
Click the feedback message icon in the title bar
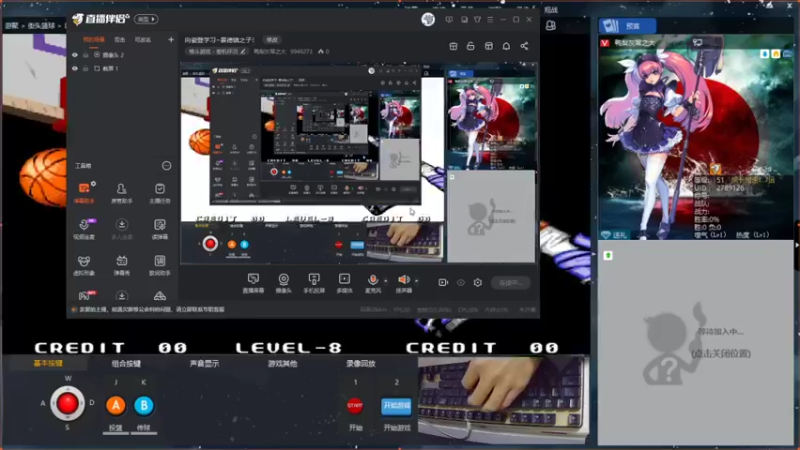click(x=449, y=19)
